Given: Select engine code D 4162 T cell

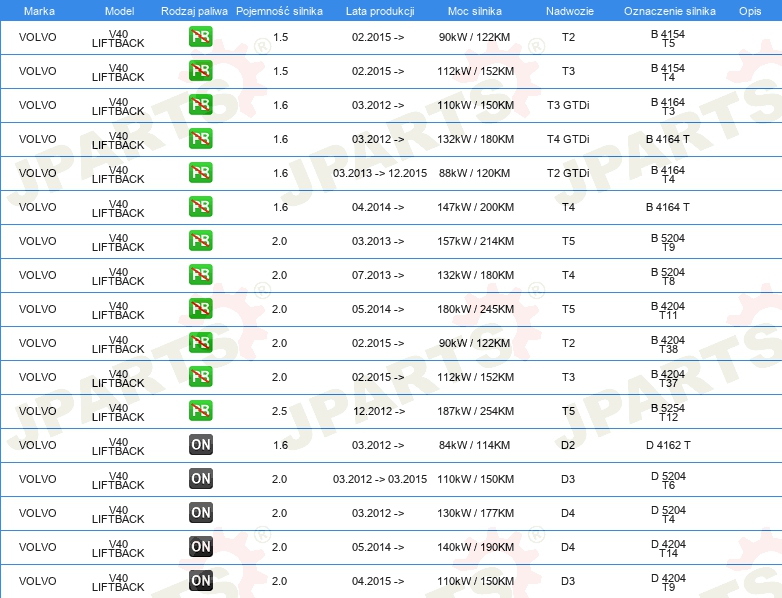Looking at the screenshot, I should pyautogui.click(x=668, y=445).
